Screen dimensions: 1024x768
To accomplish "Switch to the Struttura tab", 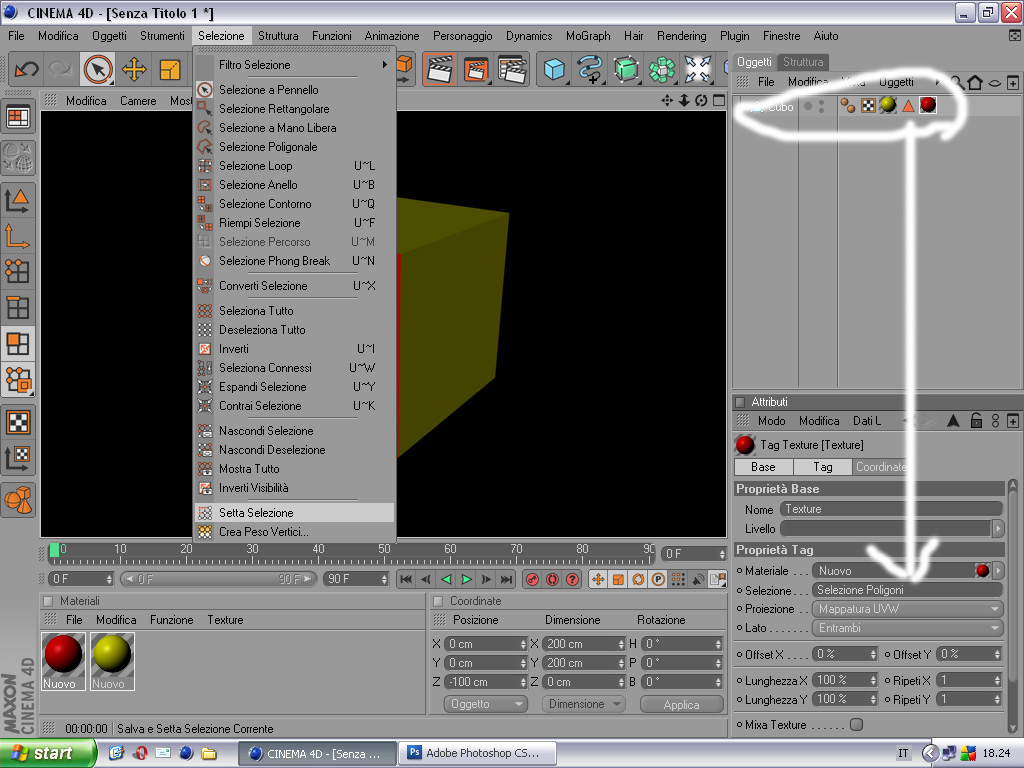I will coord(803,62).
